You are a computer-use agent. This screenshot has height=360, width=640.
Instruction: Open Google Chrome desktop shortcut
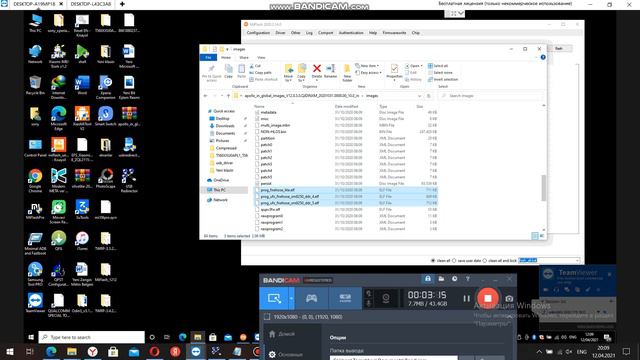(x=35, y=180)
